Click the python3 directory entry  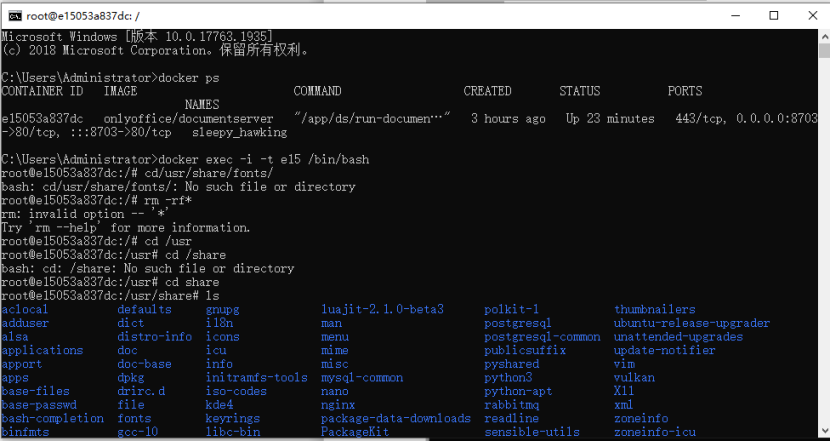[x=508, y=378]
